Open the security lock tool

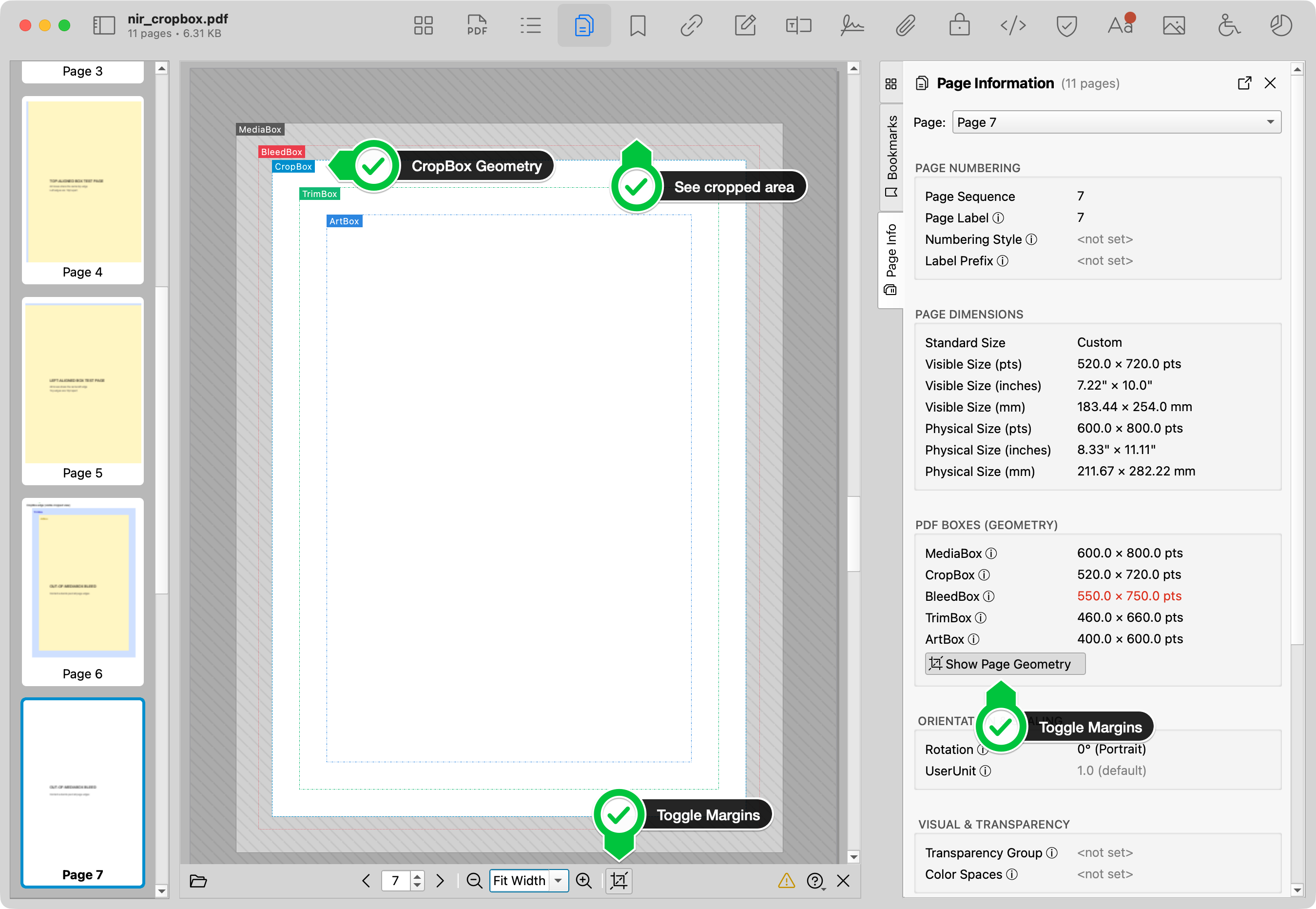click(959, 26)
